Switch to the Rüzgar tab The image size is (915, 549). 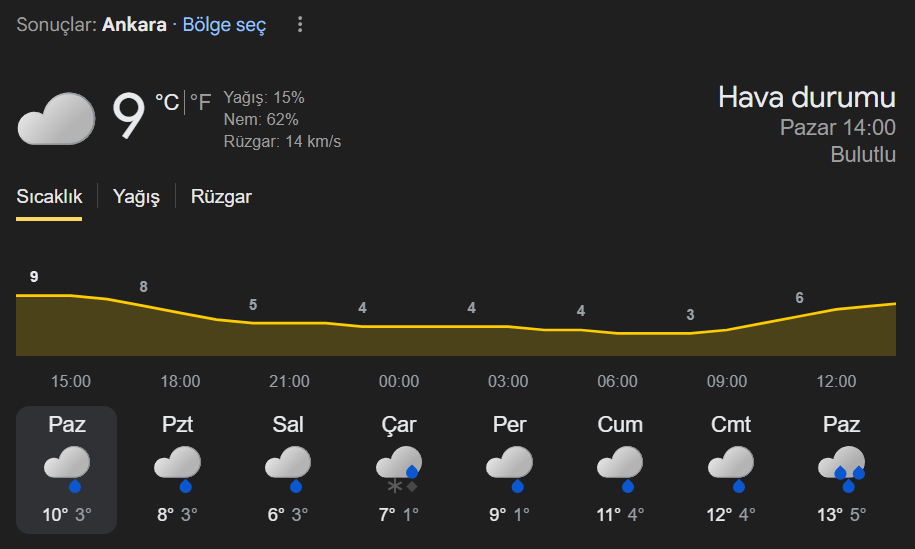point(221,197)
